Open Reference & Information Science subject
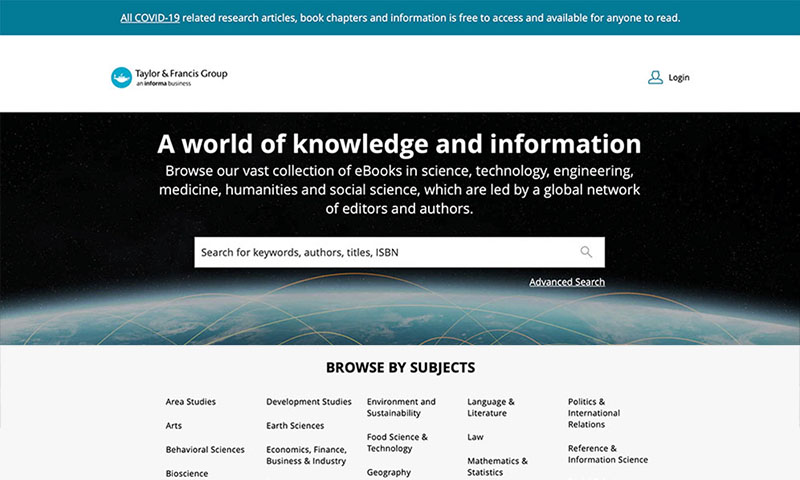 point(607,454)
